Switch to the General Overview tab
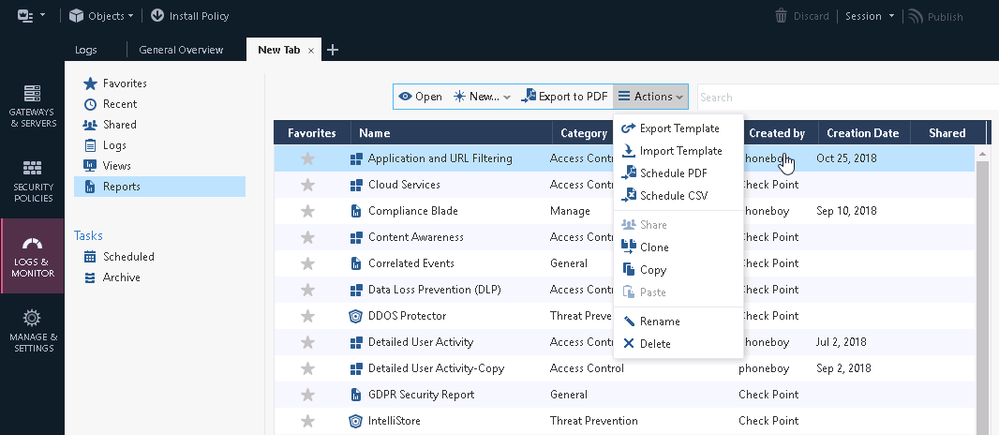 (181, 50)
